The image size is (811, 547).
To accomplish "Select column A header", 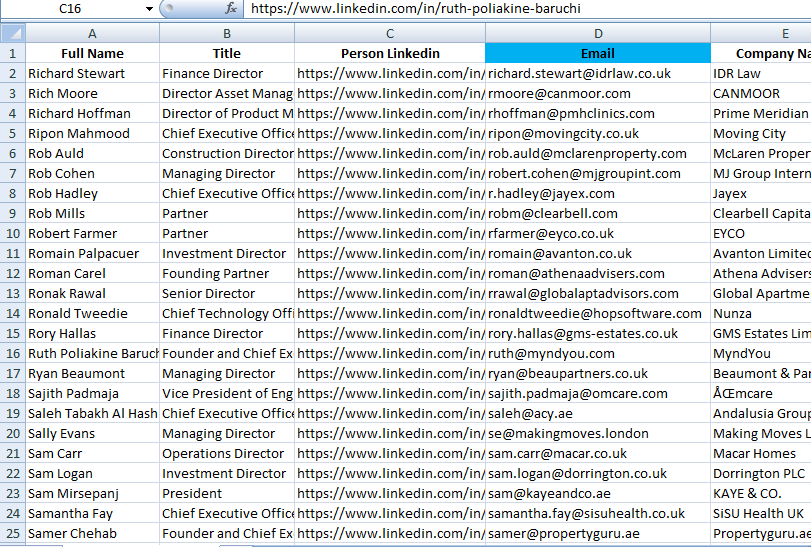I will (93, 34).
